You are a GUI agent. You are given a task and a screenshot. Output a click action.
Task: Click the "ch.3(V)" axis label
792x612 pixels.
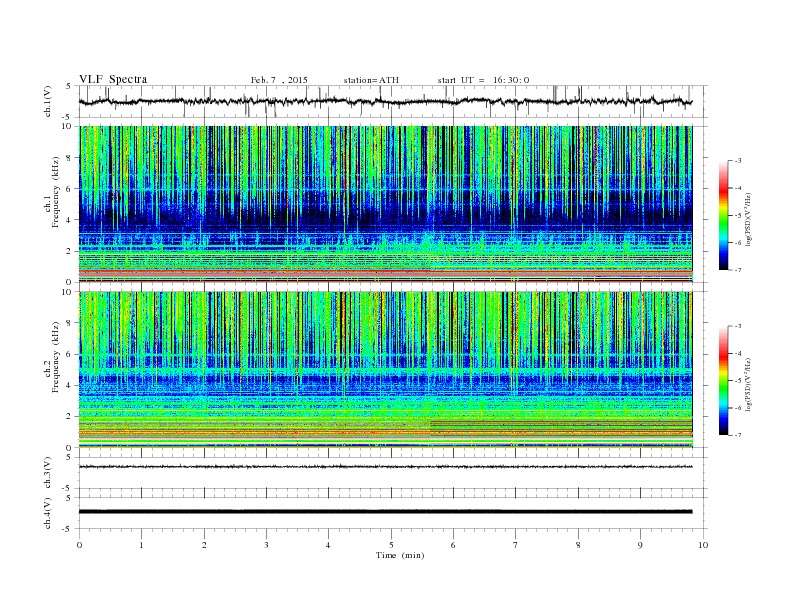point(47,473)
